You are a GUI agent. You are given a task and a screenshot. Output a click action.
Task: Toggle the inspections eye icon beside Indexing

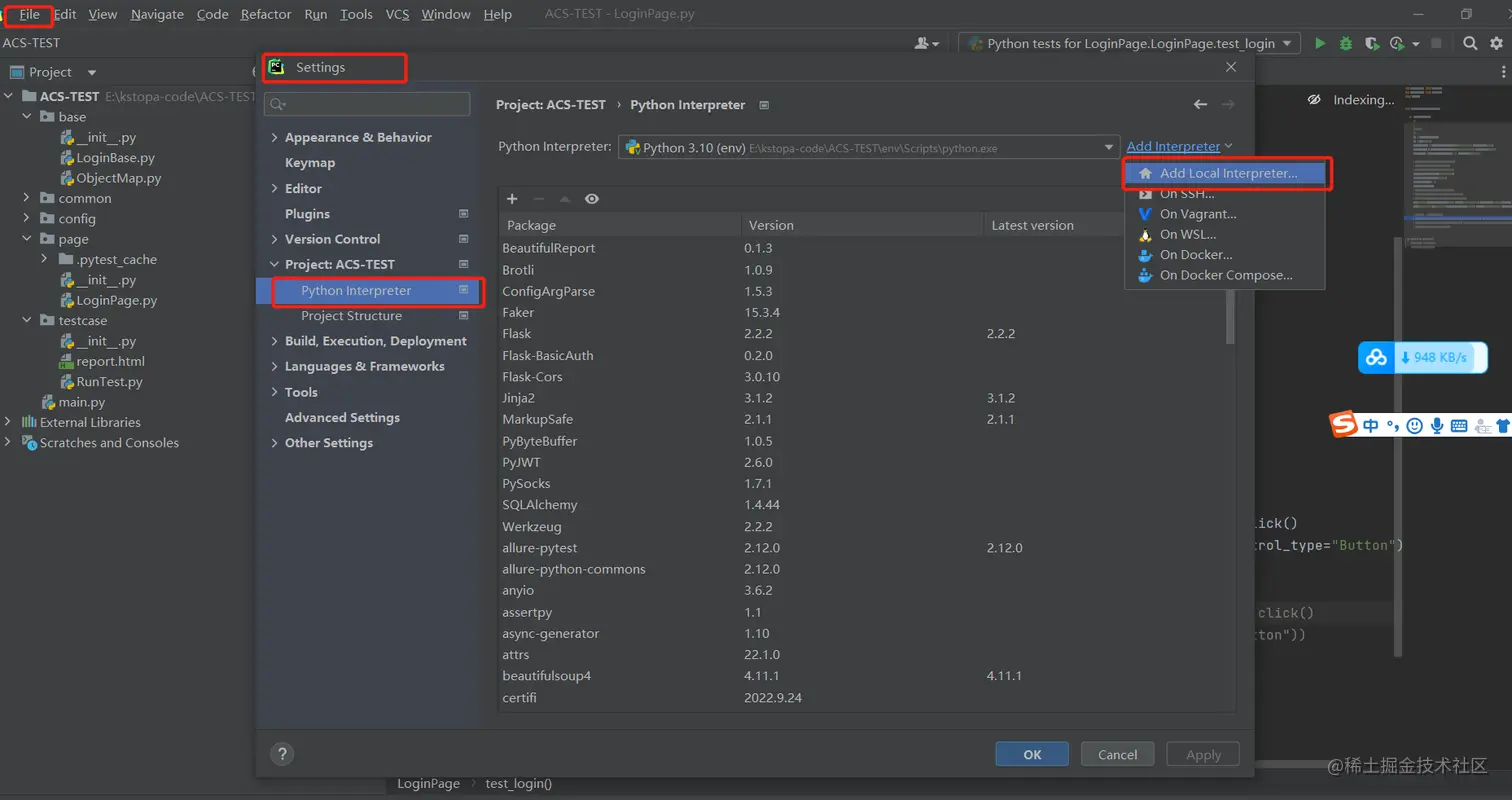pyautogui.click(x=1314, y=100)
